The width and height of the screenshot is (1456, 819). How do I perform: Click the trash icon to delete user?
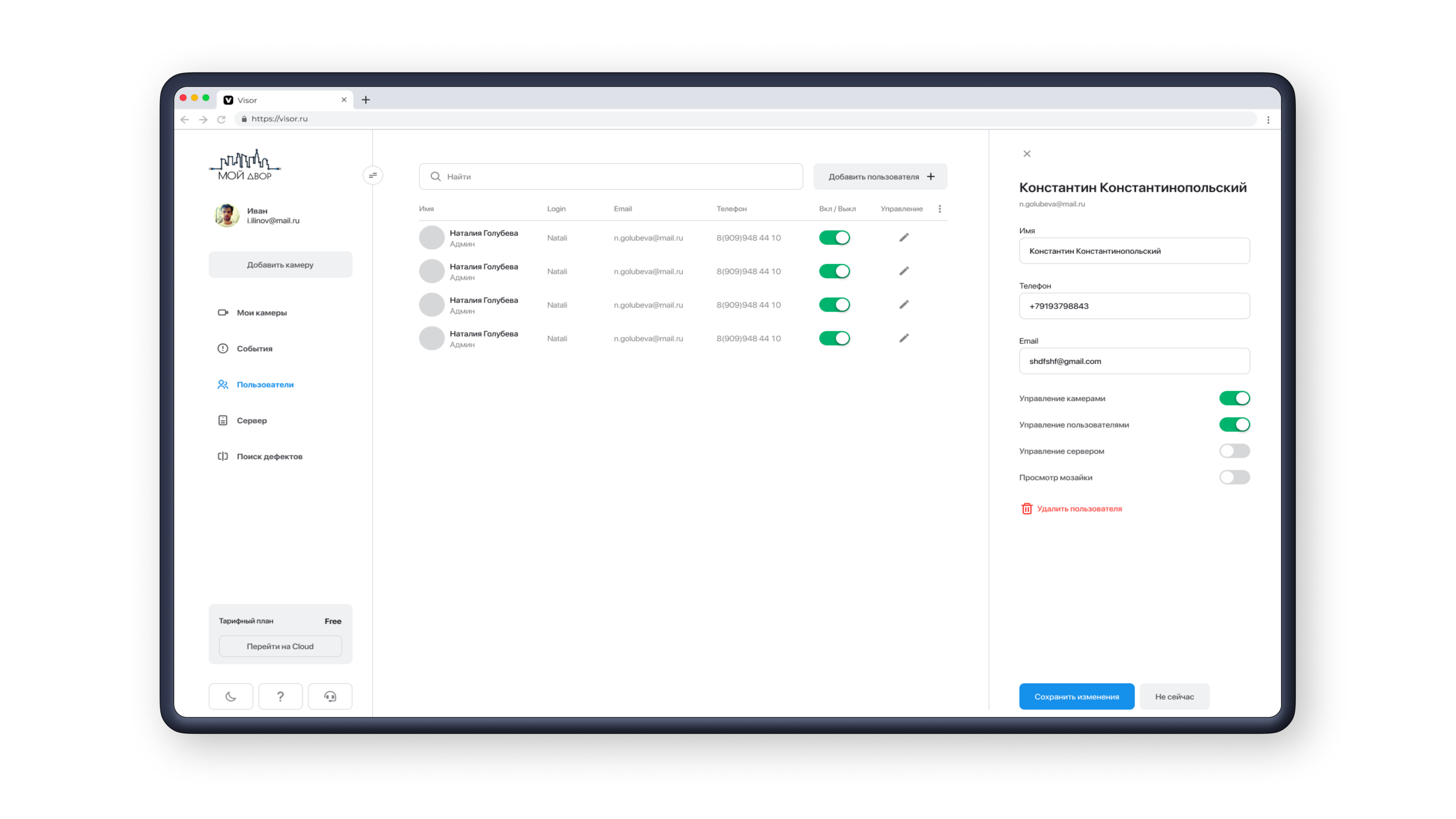[x=1026, y=509]
